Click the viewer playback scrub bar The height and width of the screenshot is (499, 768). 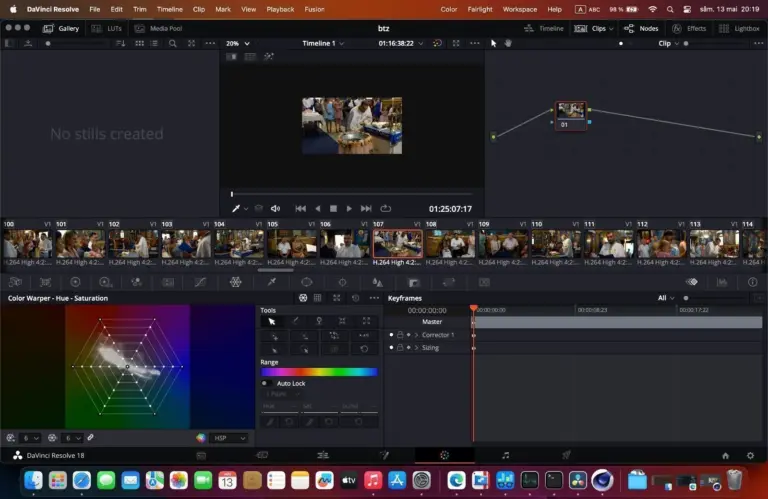point(352,194)
